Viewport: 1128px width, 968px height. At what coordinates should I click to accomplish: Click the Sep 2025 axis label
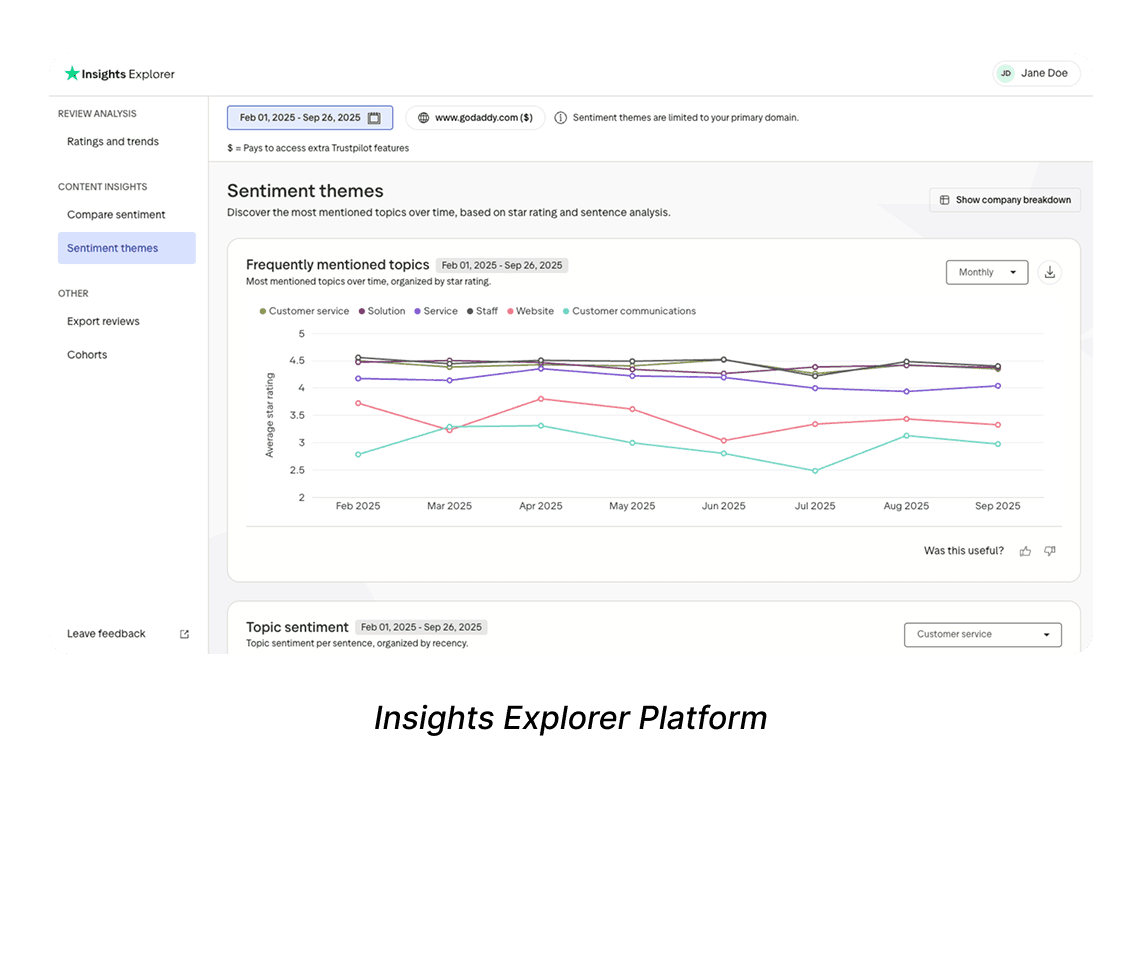click(998, 506)
